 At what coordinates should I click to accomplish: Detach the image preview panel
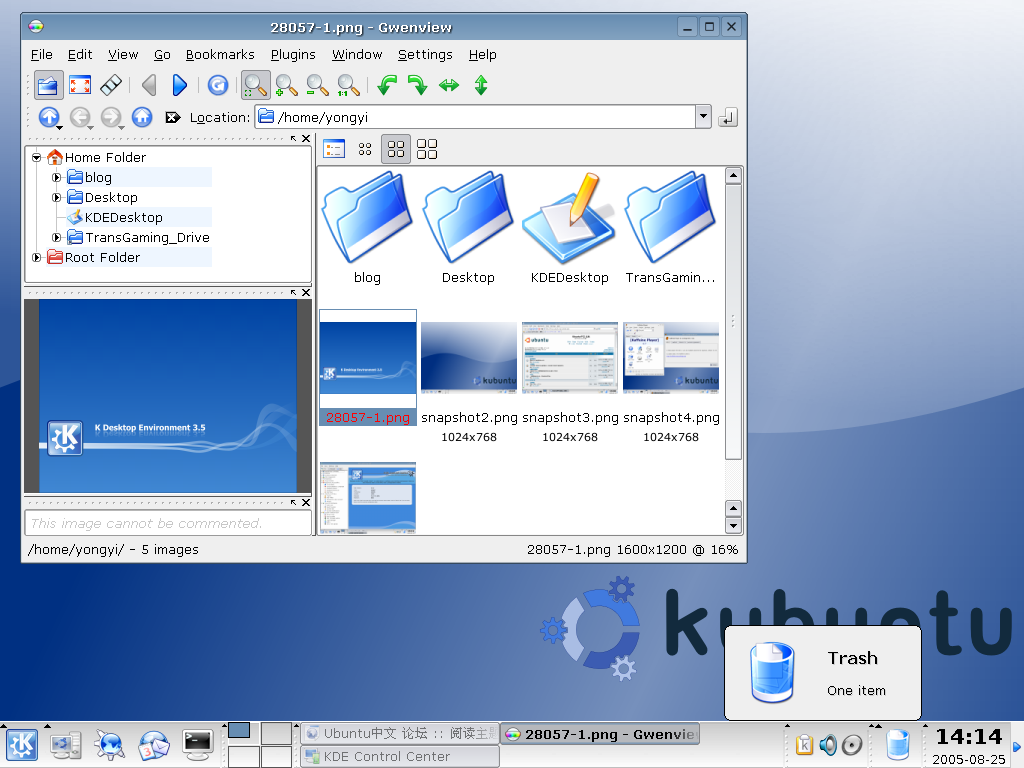point(294,293)
